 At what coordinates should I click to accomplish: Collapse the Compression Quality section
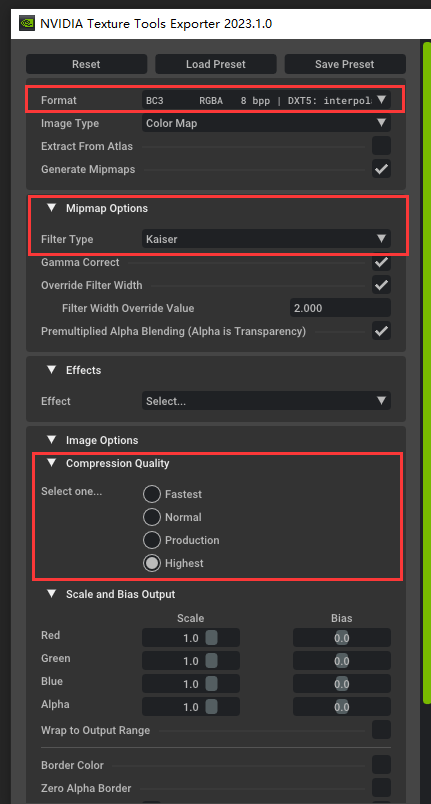[x=51, y=463]
